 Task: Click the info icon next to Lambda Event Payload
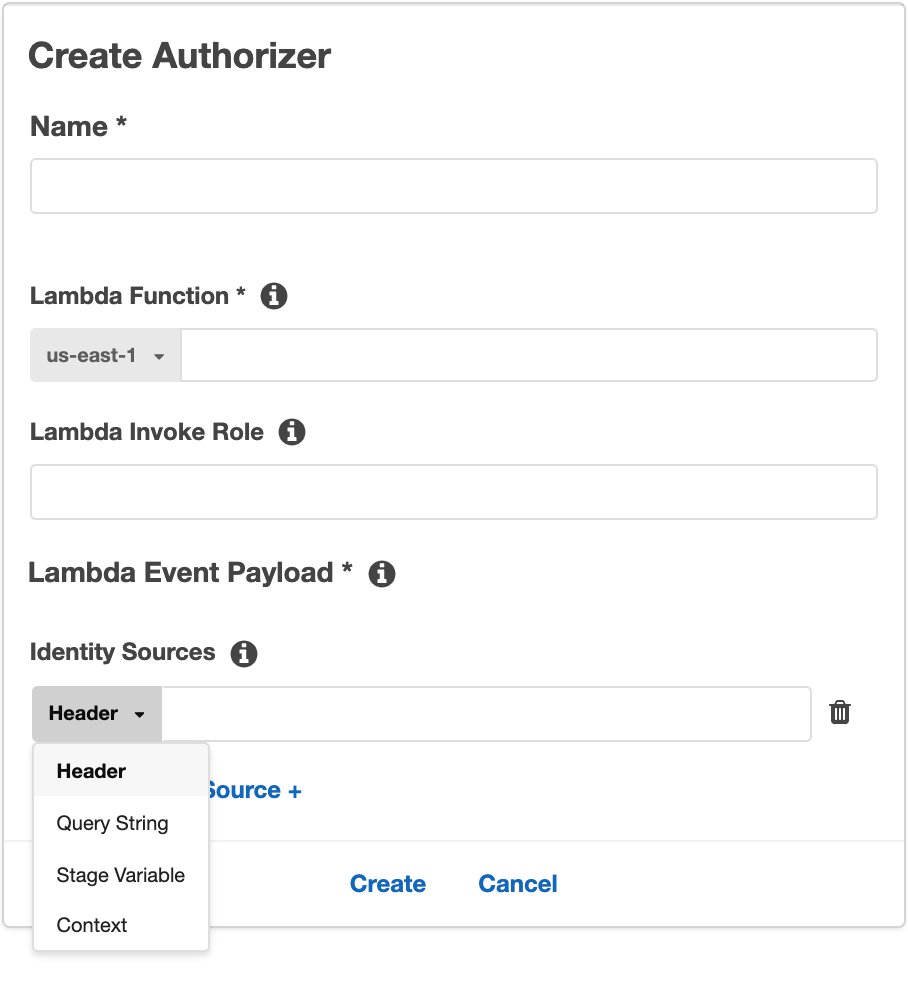coord(381,573)
